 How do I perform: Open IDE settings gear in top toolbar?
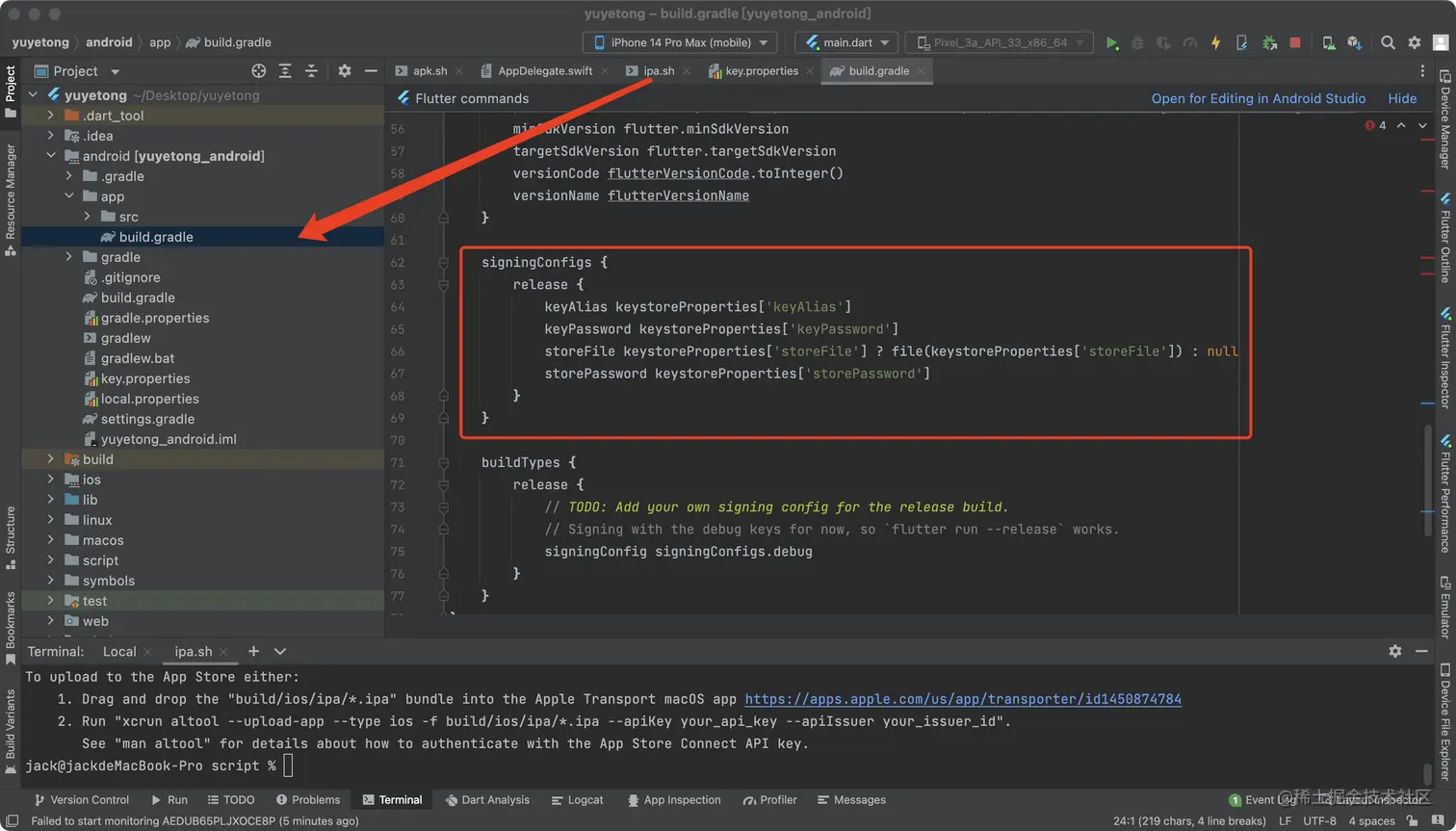click(x=1415, y=42)
